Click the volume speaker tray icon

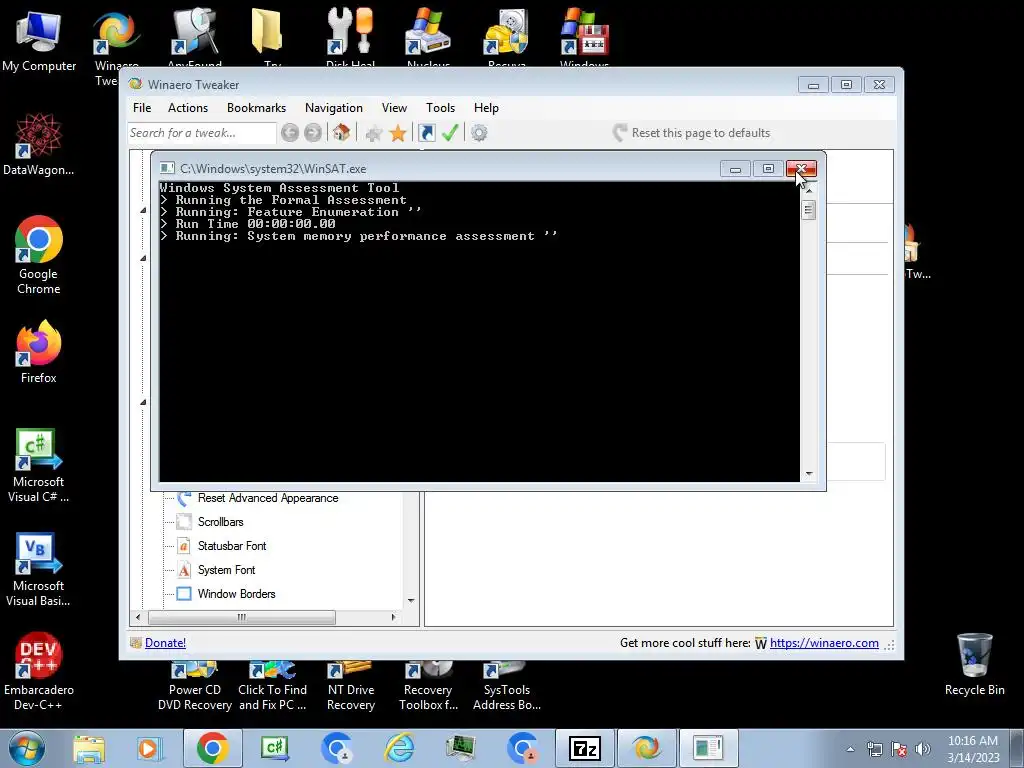[923, 749]
